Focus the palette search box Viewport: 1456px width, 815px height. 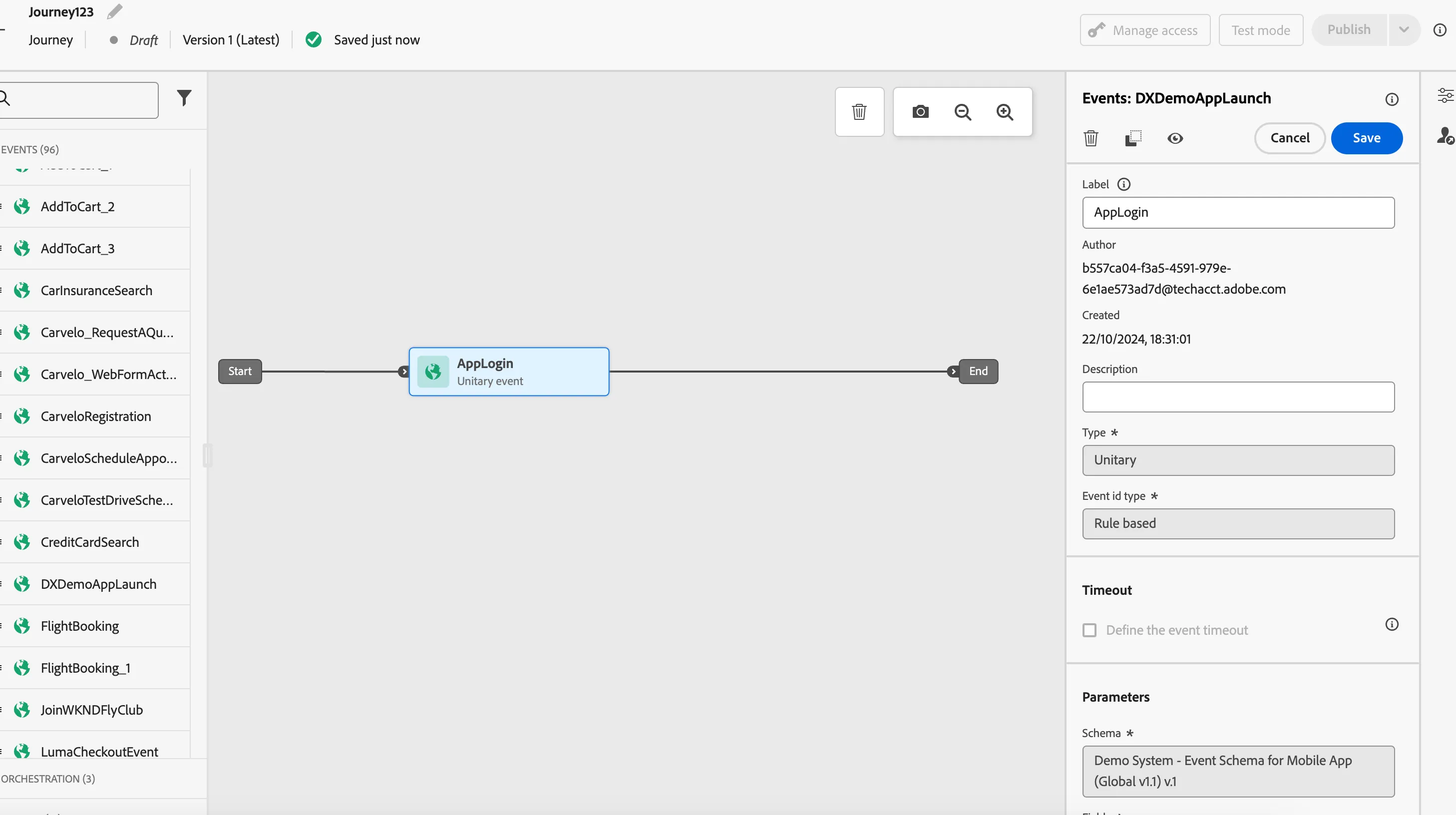(79, 100)
